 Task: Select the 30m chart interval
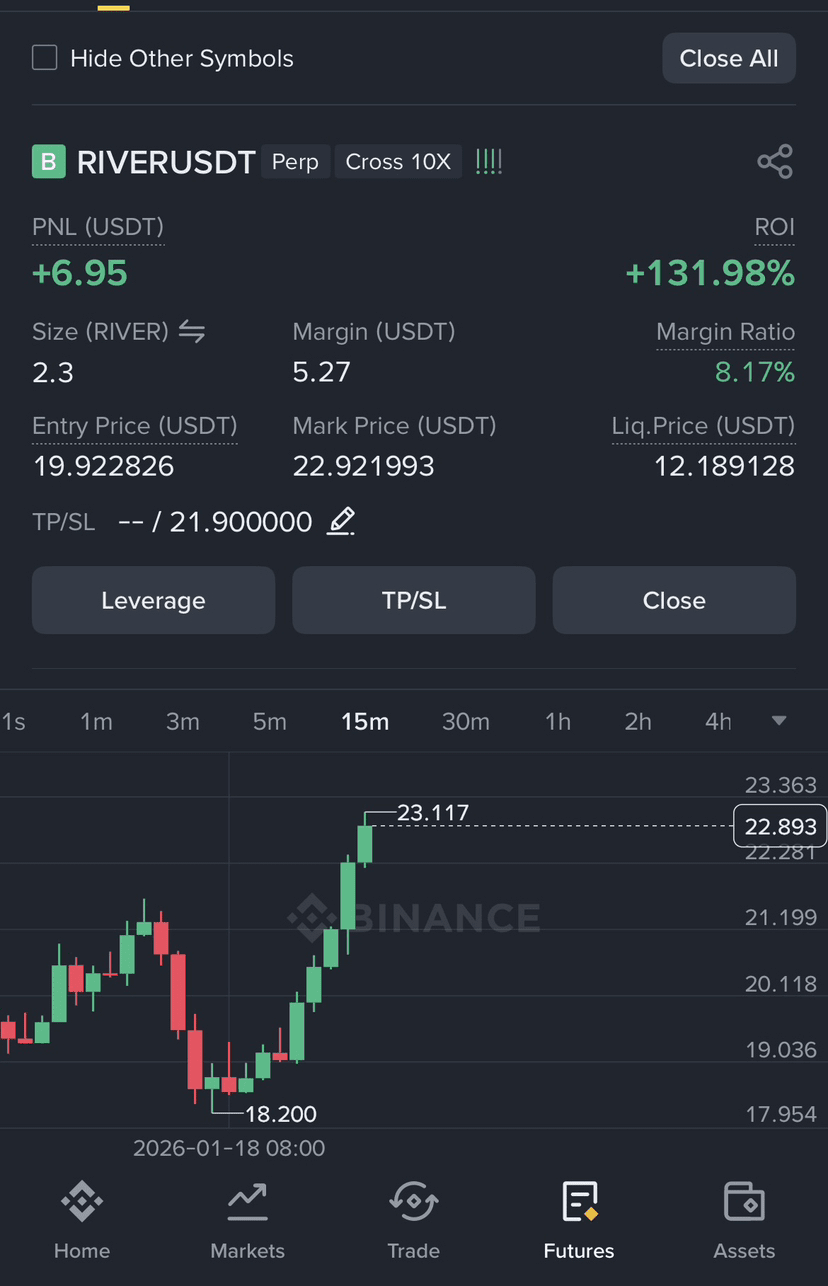pyautogui.click(x=466, y=721)
